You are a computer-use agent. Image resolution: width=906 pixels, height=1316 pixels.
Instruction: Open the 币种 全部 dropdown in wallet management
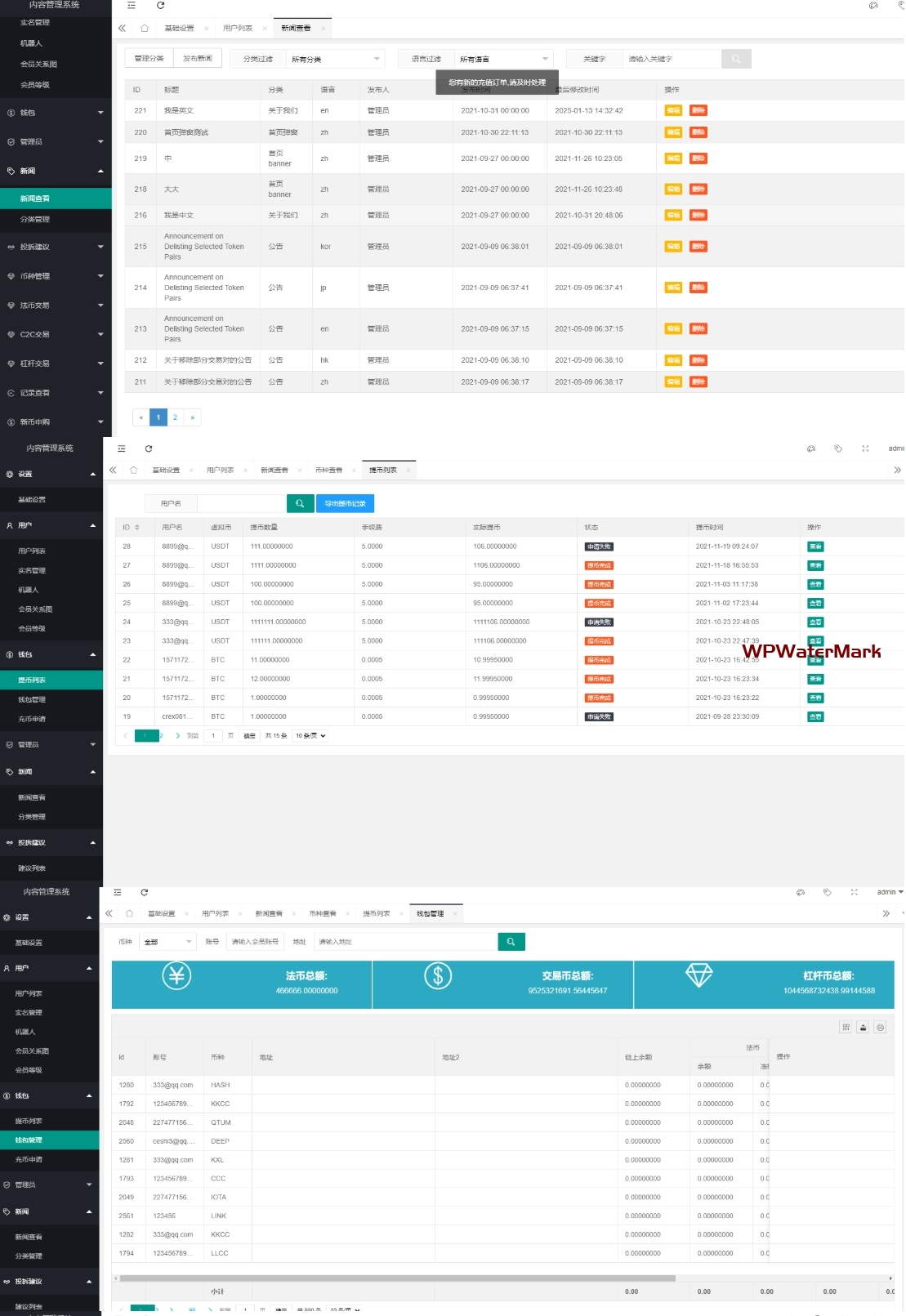(x=167, y=942)
